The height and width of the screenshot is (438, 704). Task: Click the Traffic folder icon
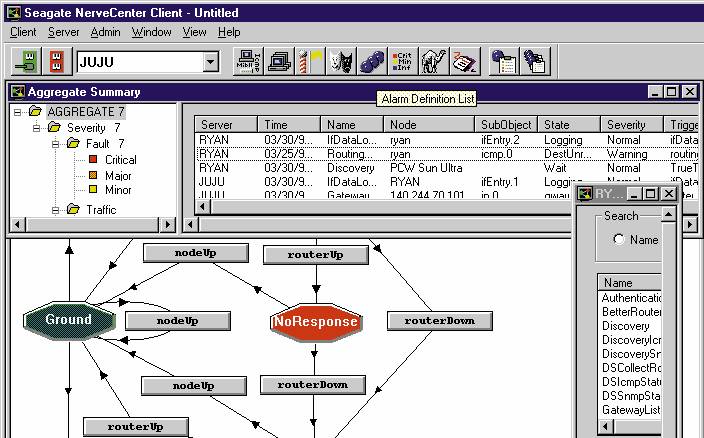tap(73, 209)
